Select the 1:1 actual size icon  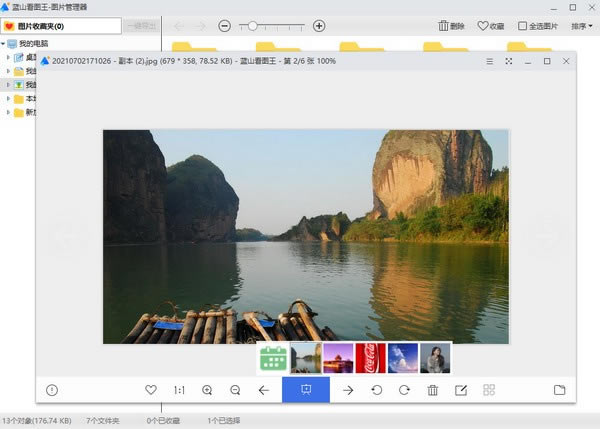tap(179, 390)
